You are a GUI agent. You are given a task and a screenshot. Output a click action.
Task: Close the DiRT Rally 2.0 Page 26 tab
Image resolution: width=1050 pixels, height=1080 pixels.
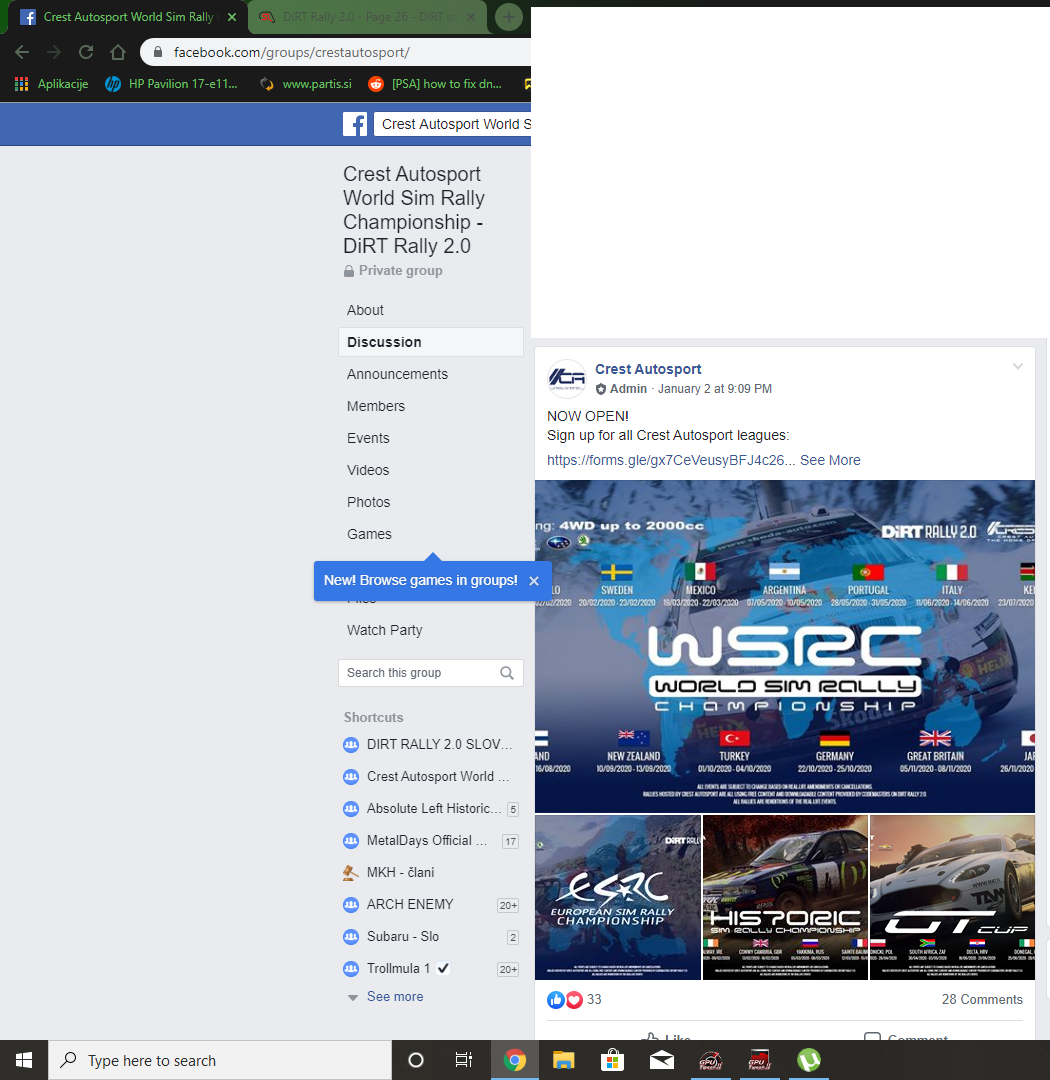pyautogui.click(x=471, y=17)
